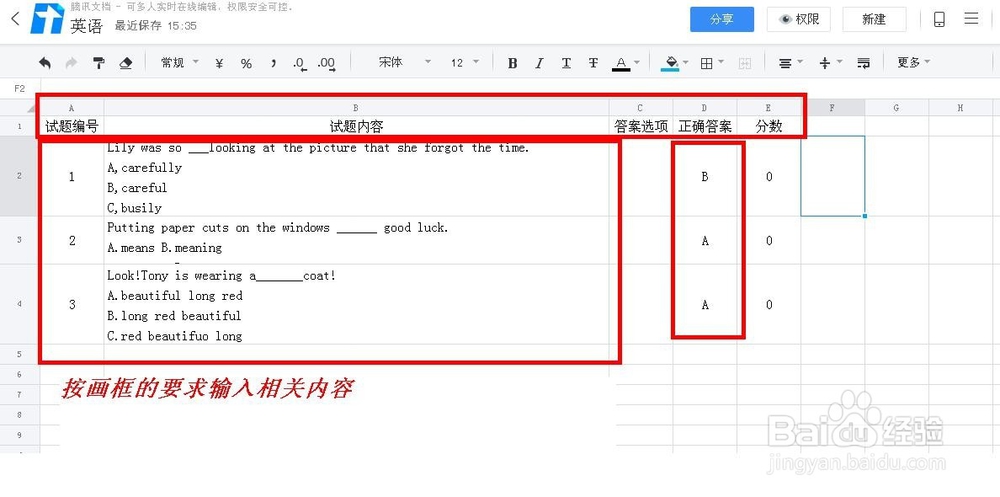Click cell 答案选项
1000x497 pixels.
640,126
